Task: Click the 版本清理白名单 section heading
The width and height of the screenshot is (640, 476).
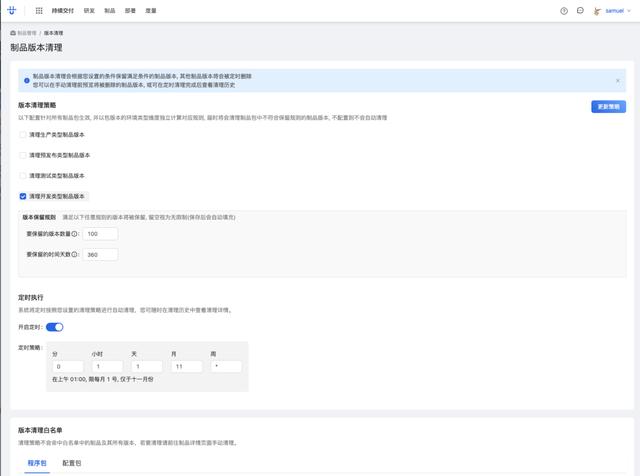Action: tap(40, 430)
